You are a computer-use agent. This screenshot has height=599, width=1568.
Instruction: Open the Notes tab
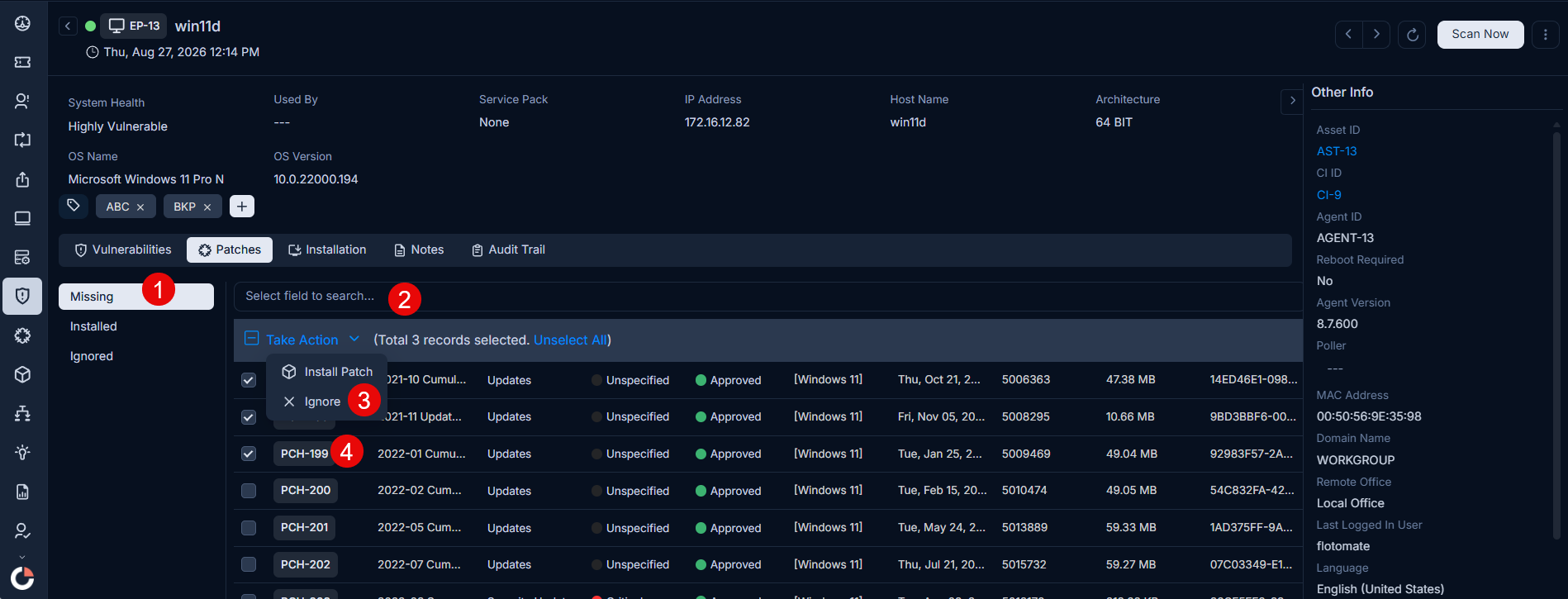[x=419, y=250]
